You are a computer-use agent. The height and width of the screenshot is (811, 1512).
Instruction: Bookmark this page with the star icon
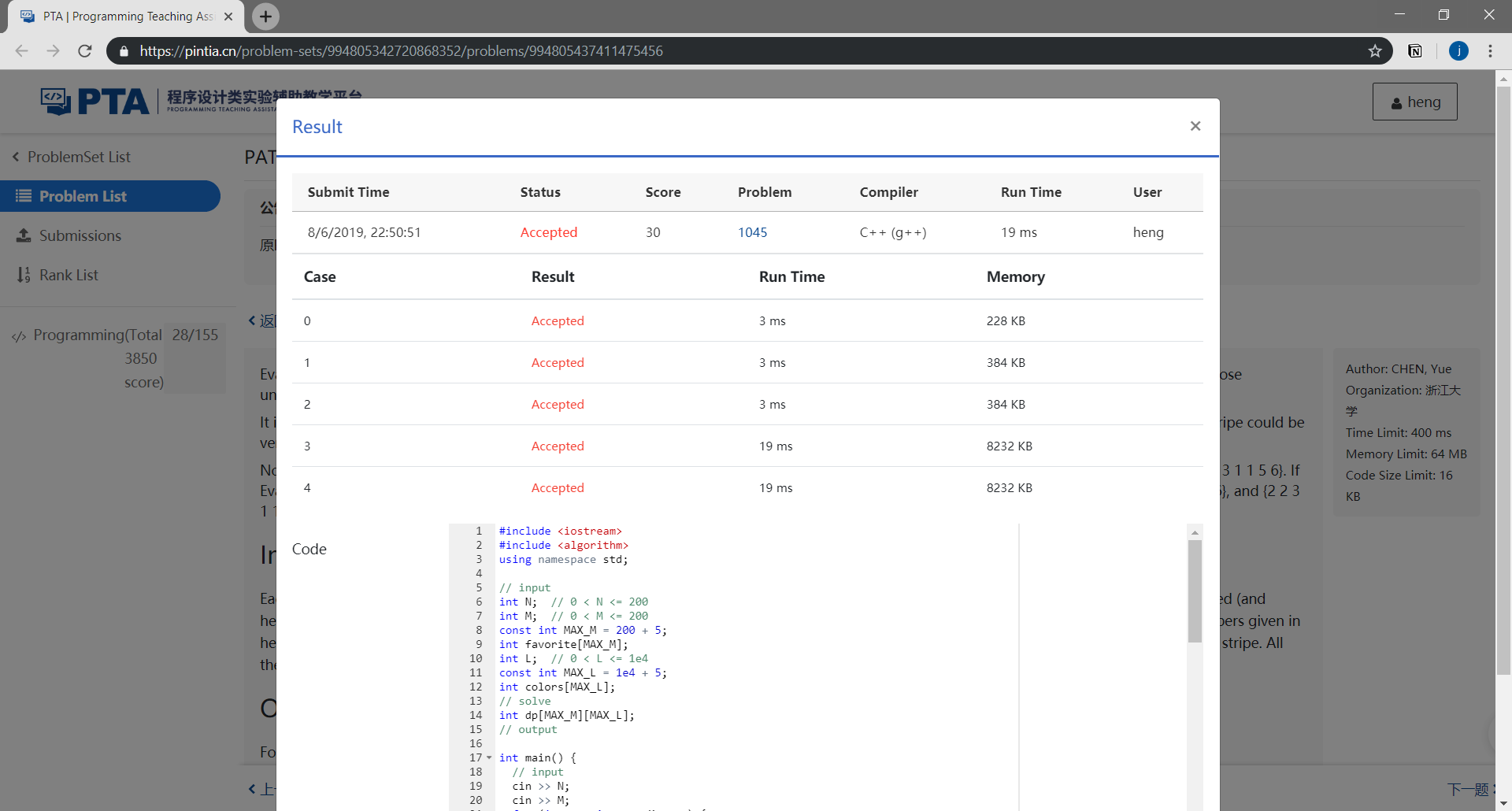[x=1375, y=51]
